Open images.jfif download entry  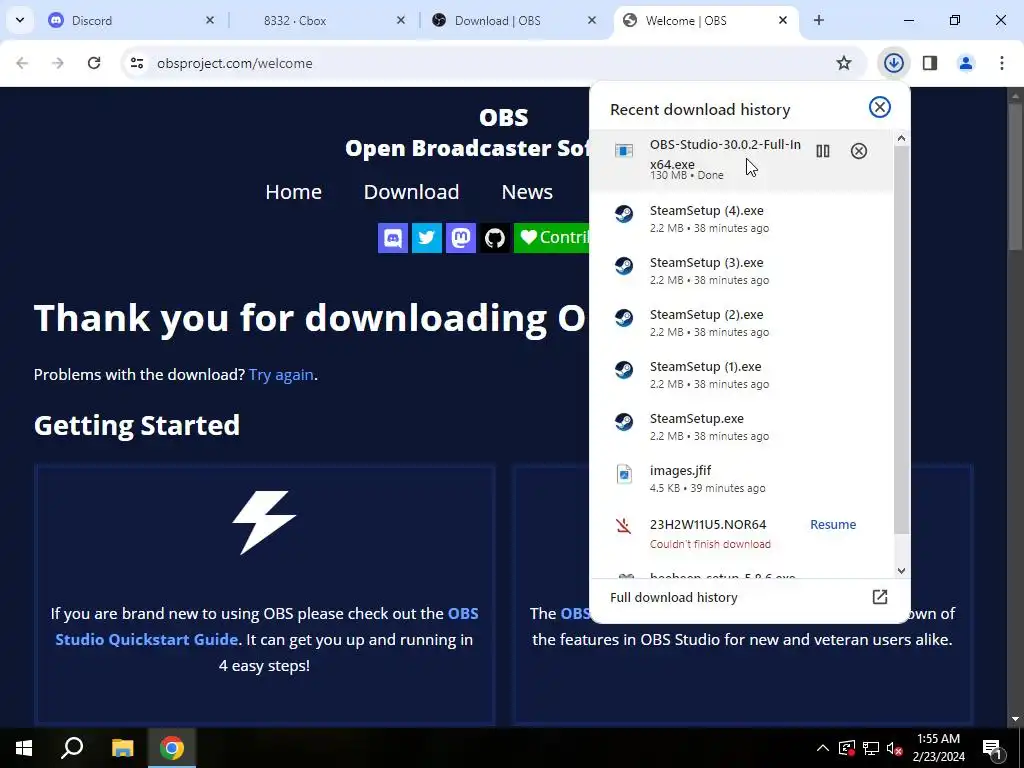(x=741, y=478)
